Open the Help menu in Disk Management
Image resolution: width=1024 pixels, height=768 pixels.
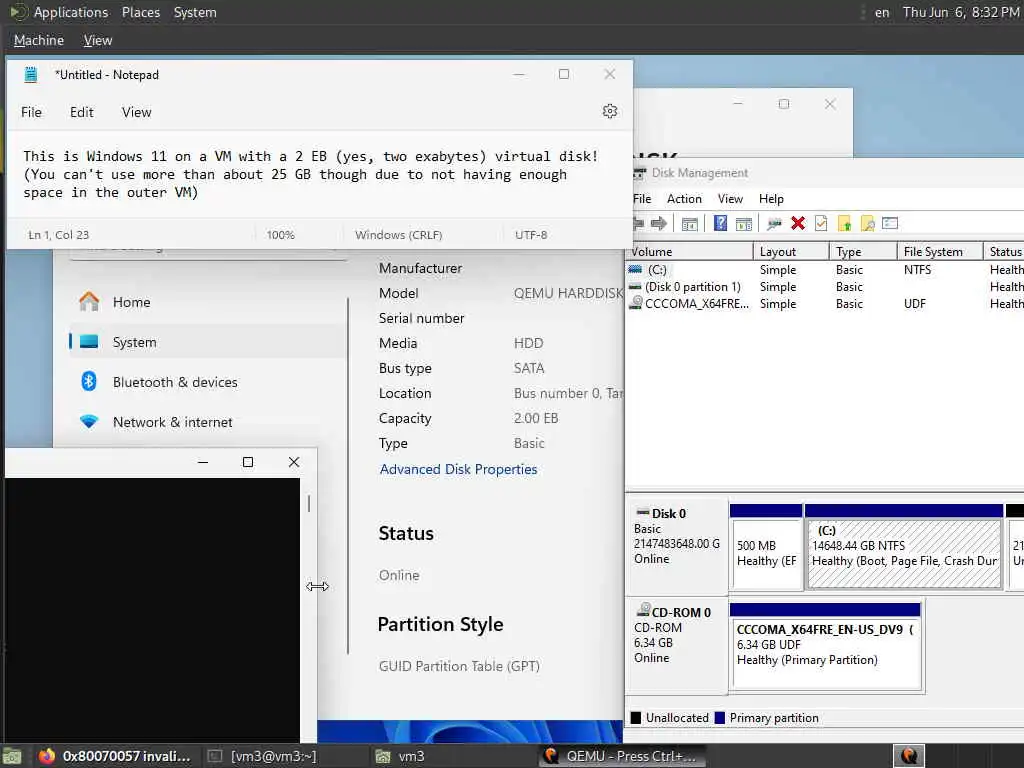tap(771, 199)
